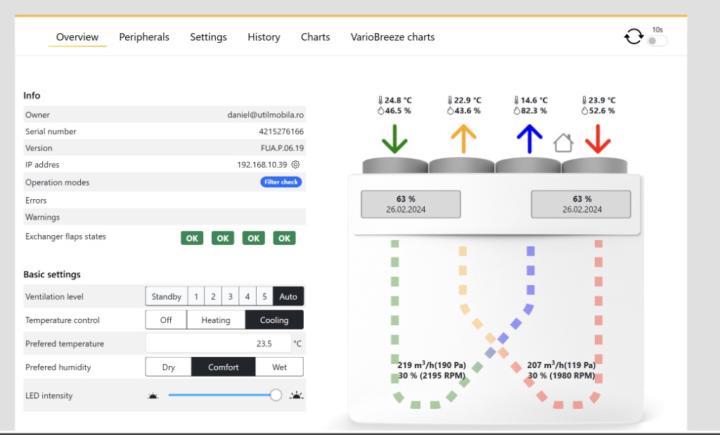Click the right filter 63 % panel
The height and width of the screenshot is (435, 720).
pyautogui.click(x=581, y=204)
